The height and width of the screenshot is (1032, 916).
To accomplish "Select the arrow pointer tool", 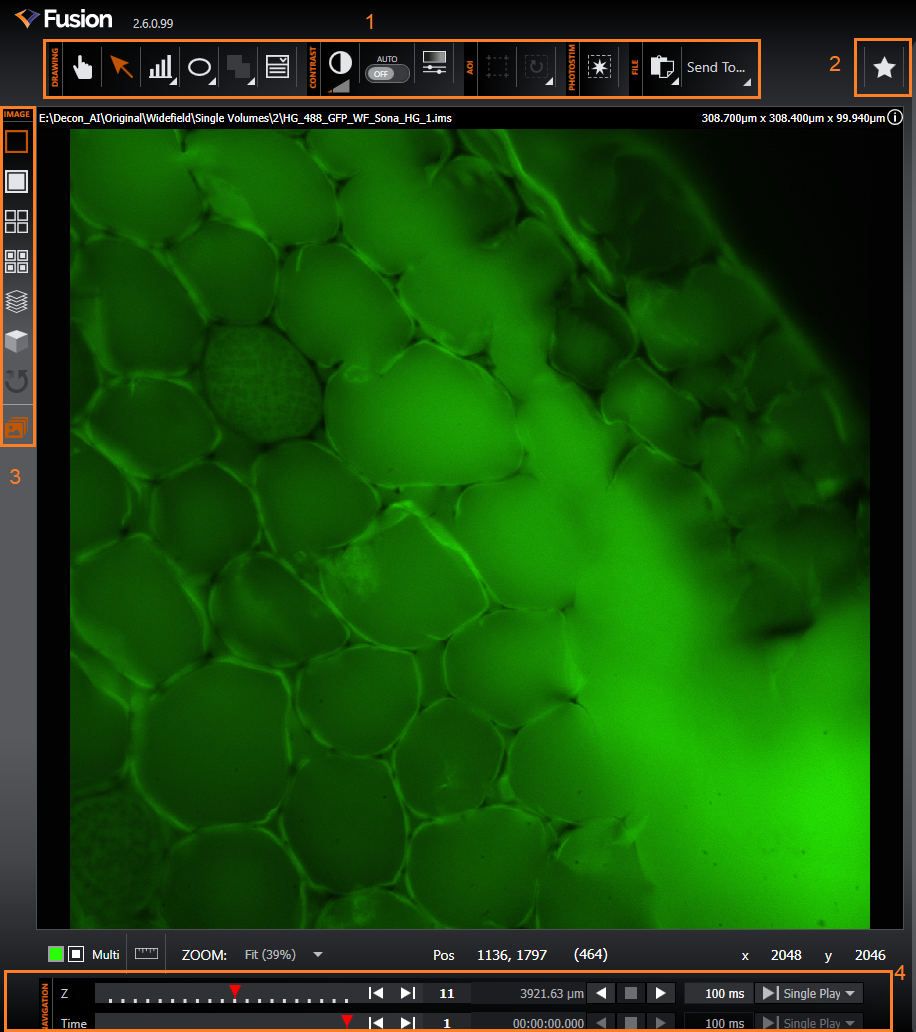I will 121,67.
